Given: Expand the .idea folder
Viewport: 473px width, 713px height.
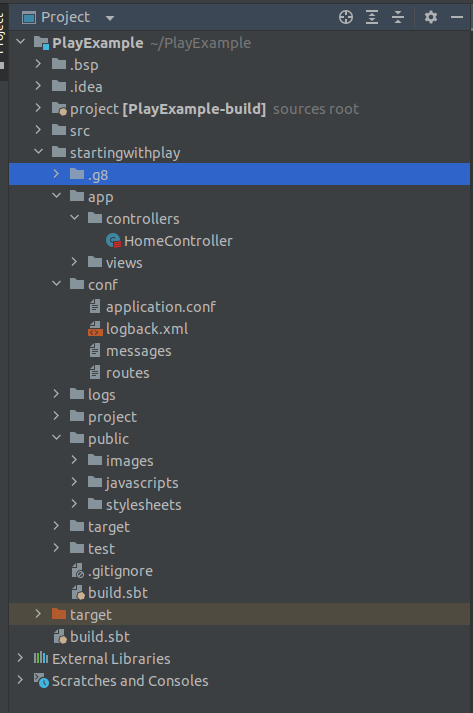Looking at the screenshot, I should [x=38, y=86].
